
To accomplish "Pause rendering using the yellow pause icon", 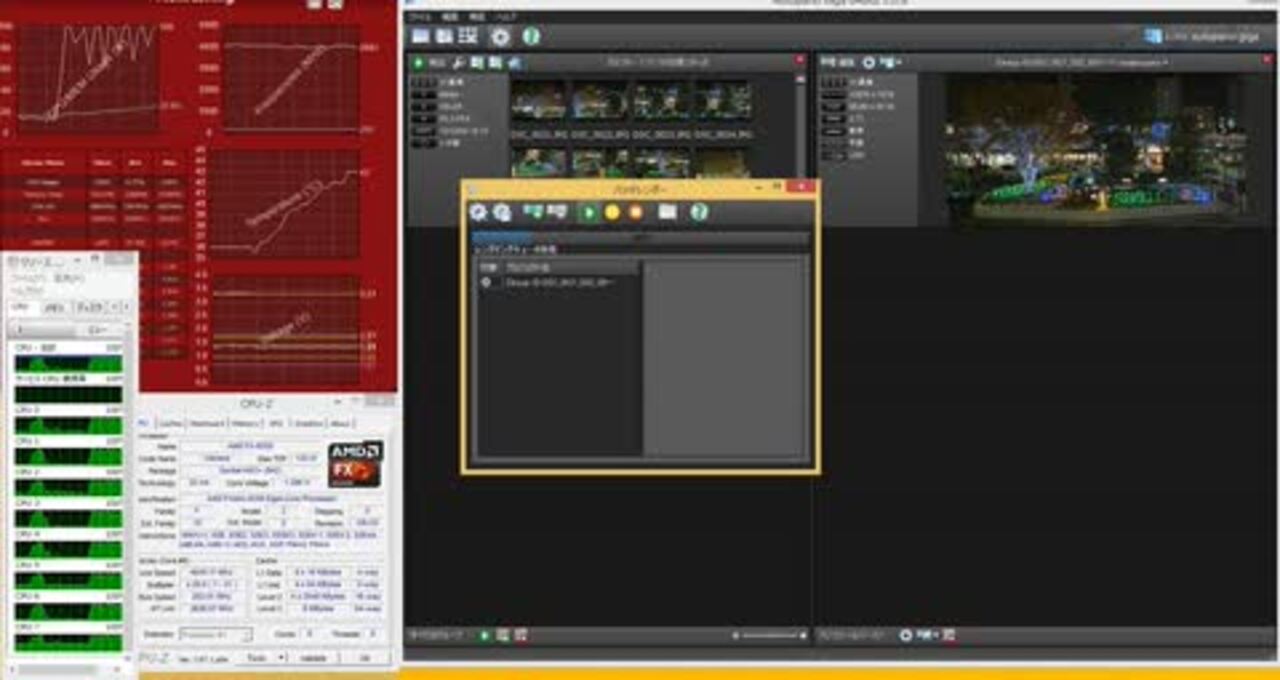I will pyautogui.click(x=612, y=212).
